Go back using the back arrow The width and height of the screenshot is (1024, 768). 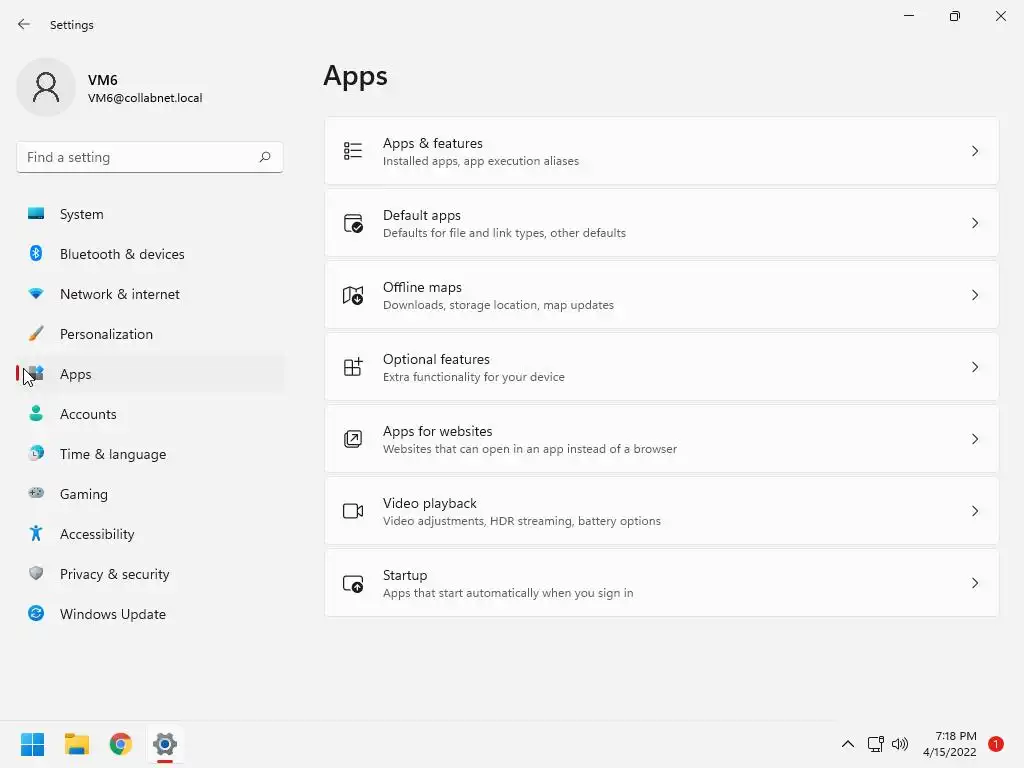tap(24, 24)
